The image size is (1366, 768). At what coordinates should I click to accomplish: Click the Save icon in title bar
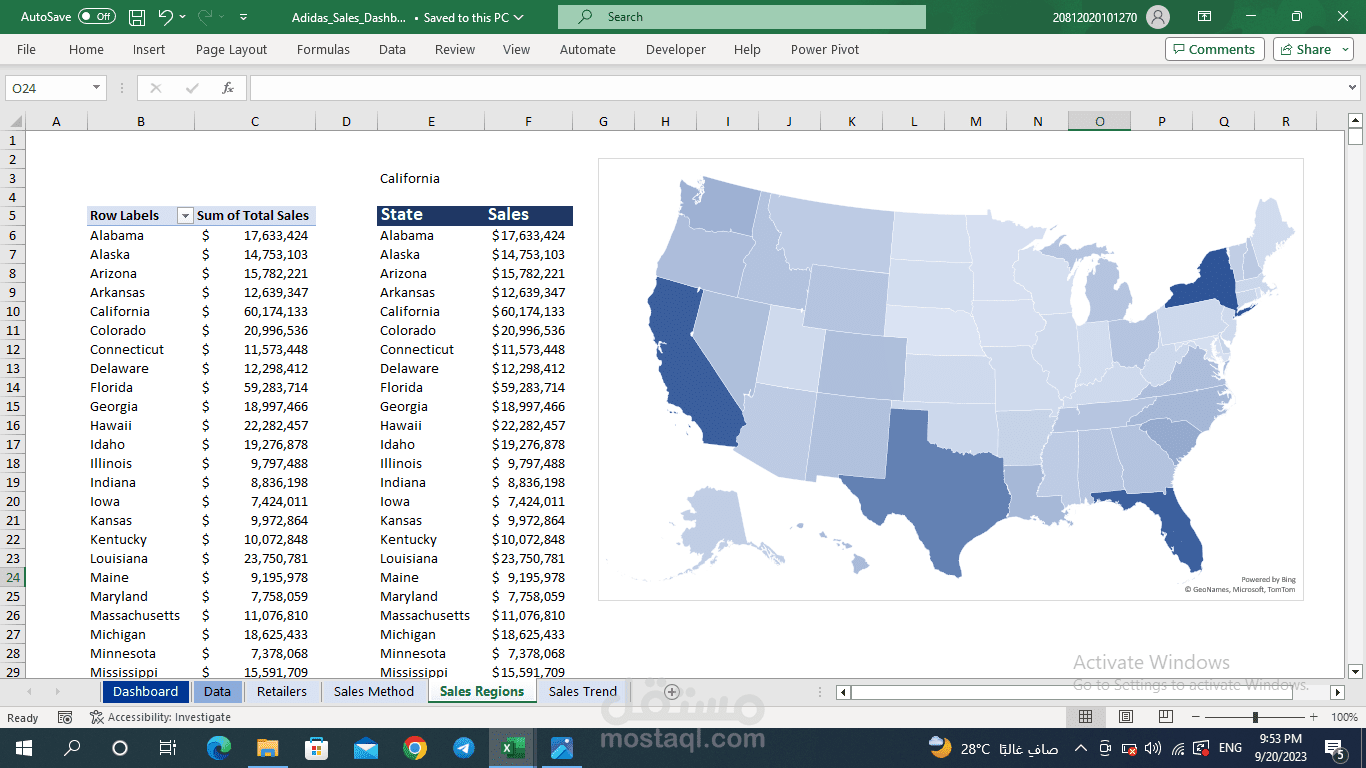[137, 17]
